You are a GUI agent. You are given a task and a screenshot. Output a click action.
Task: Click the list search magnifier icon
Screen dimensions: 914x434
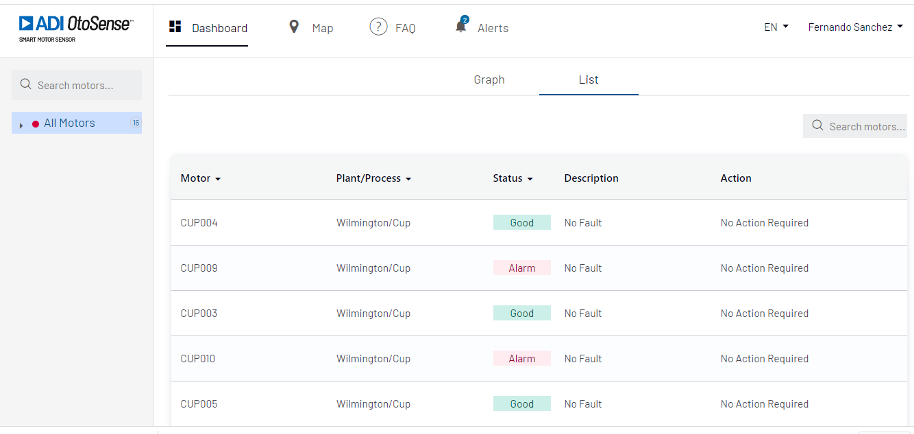(818, 126)
